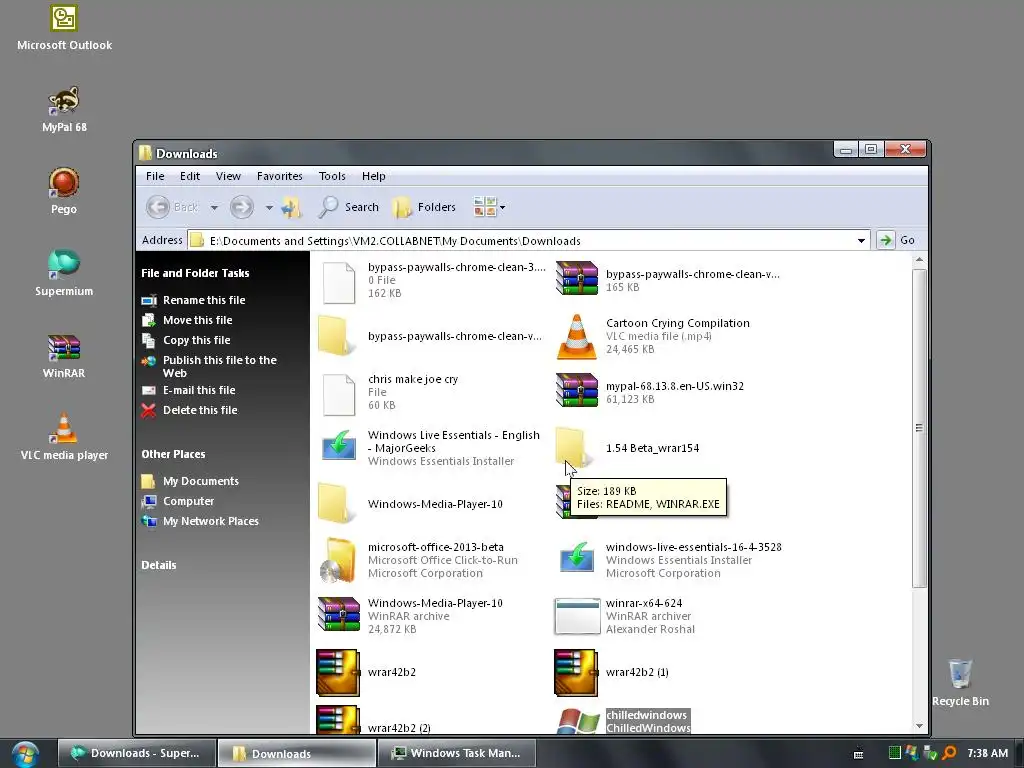The width and height of the screenshot is (1024, 768).
Task: Select the windows-live-essentials-16-4-3528 installer
Action: pyautogui.click(x=669, y=560)
